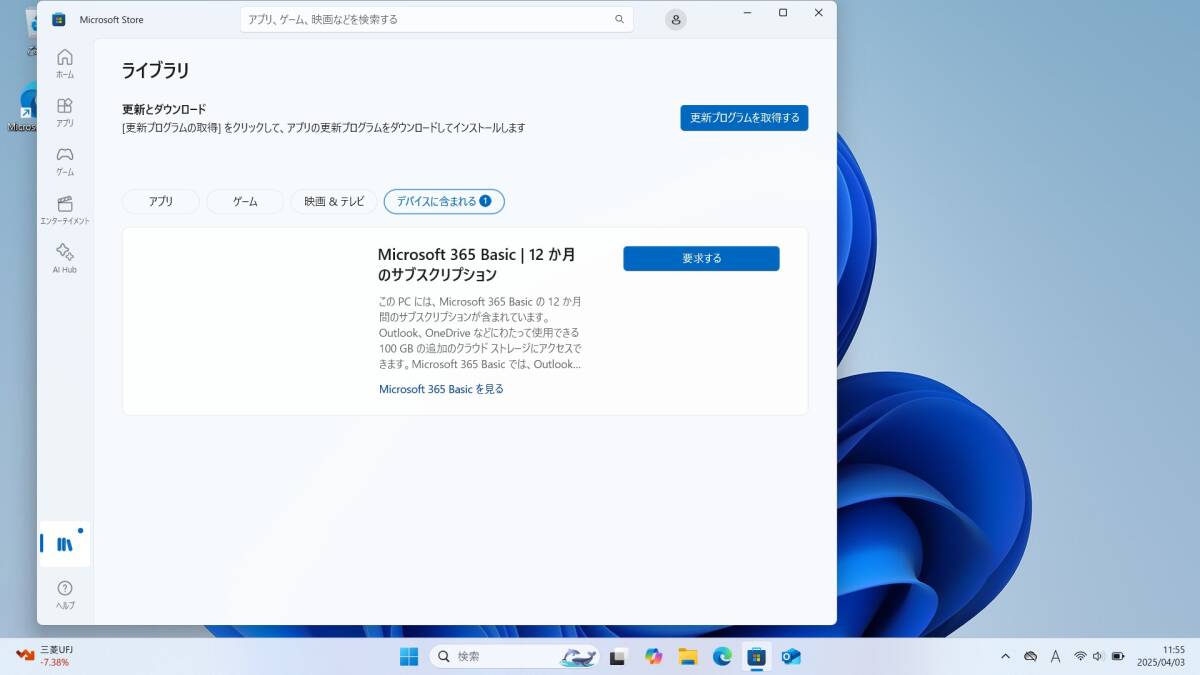Click the Microsoft 365 Basic subscription title
Image resolution: width=1200 pixels, height=675 pixels.
(476, 264)
